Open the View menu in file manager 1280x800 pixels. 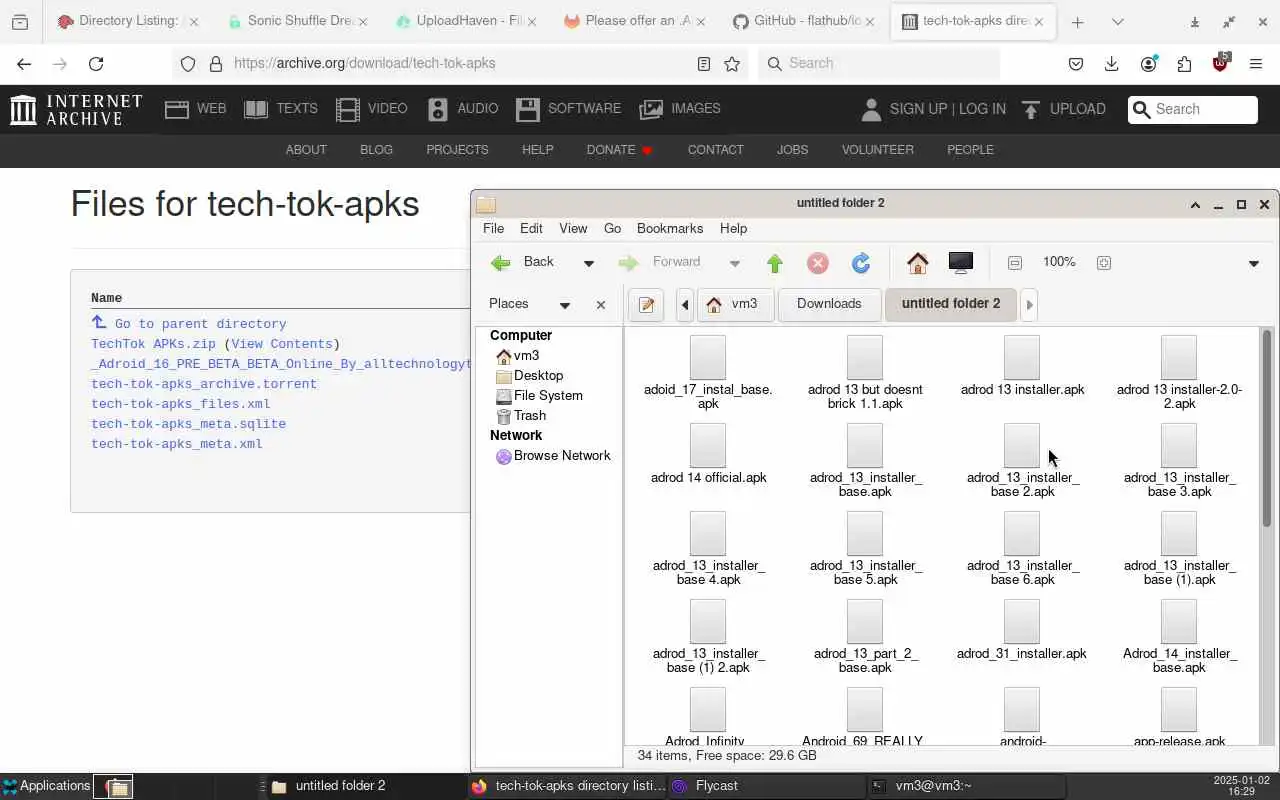(573, 228)
